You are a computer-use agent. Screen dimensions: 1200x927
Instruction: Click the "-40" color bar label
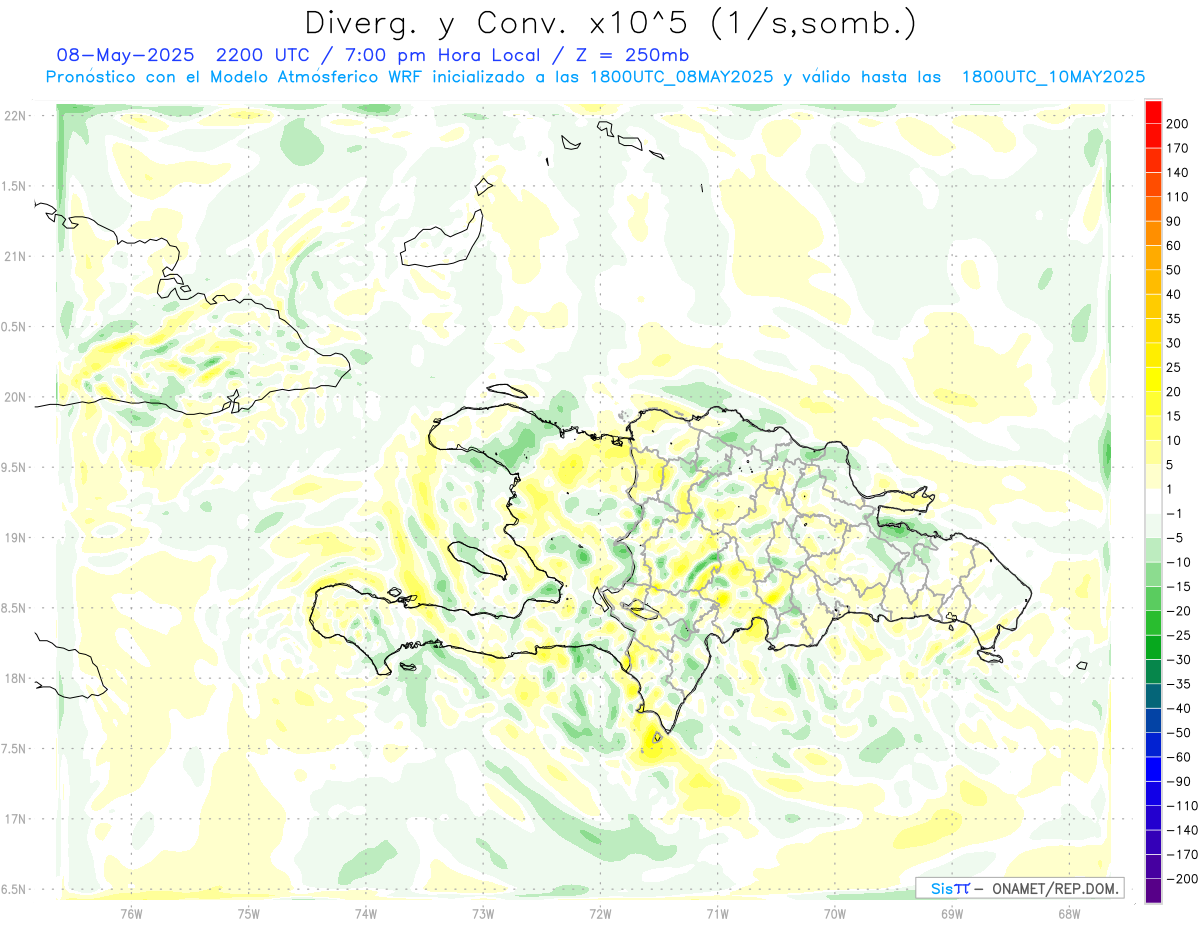pyautogui.click(x=1177, y=708)
